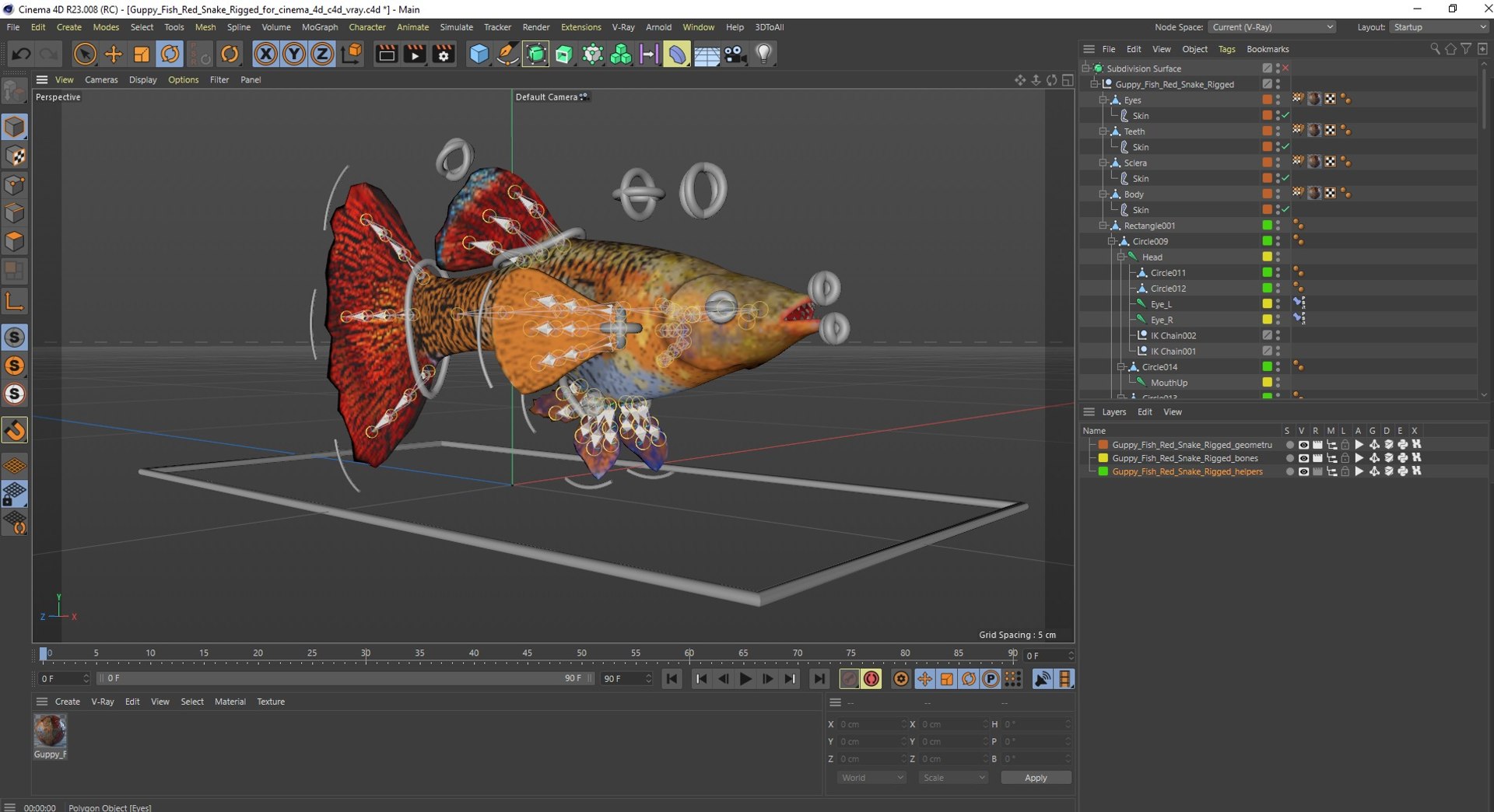Click the Undo arrow icon

21,54
